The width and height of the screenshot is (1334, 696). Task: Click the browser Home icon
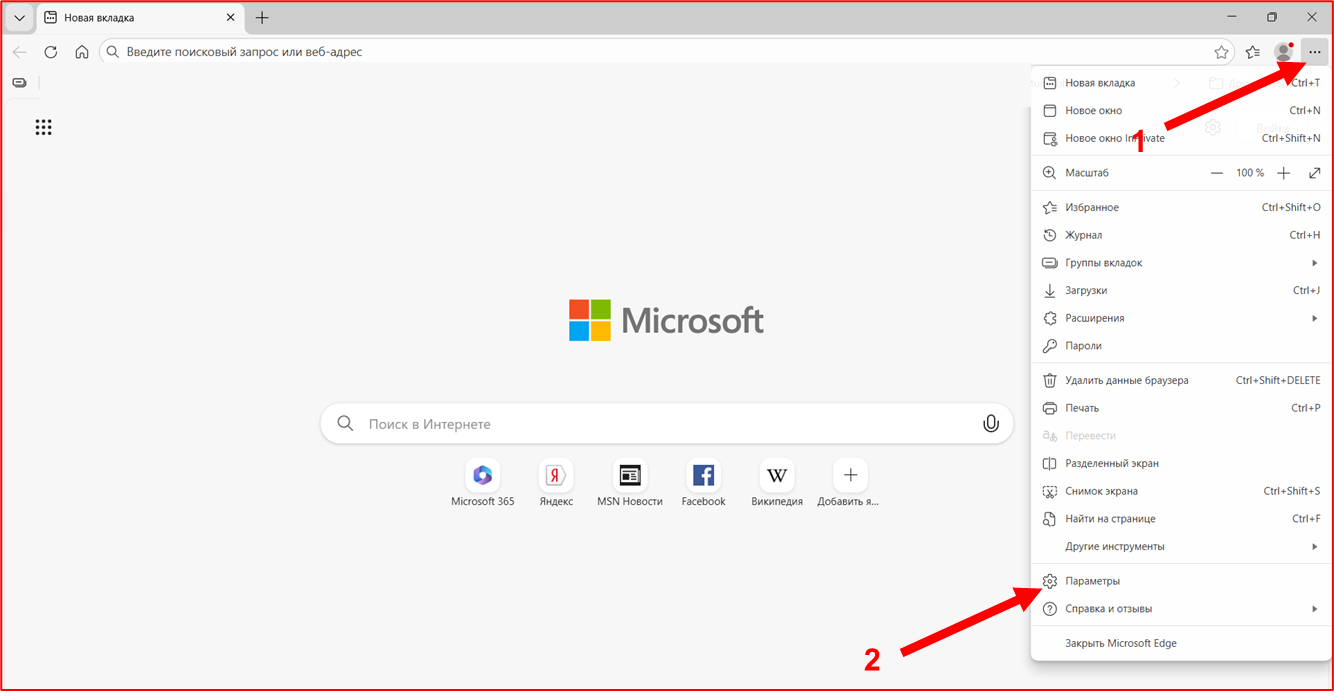(82, 52)
